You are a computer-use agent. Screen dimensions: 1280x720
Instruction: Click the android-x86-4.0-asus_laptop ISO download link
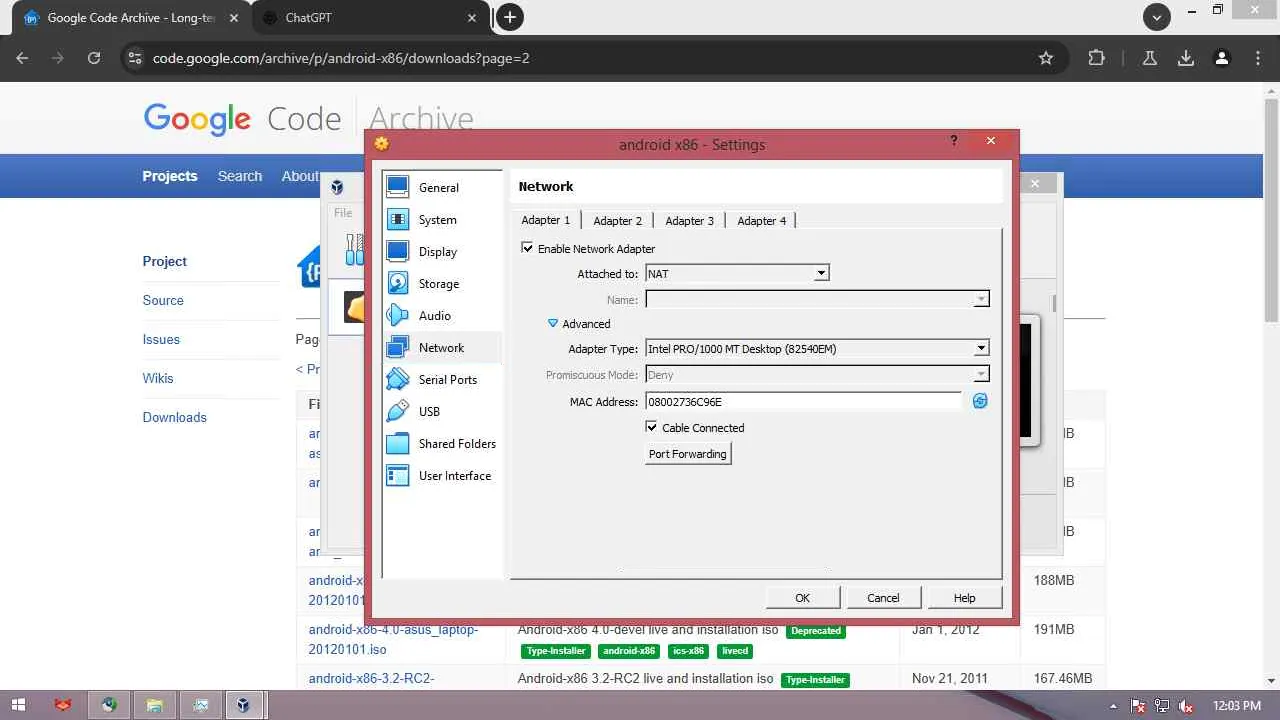394,639
